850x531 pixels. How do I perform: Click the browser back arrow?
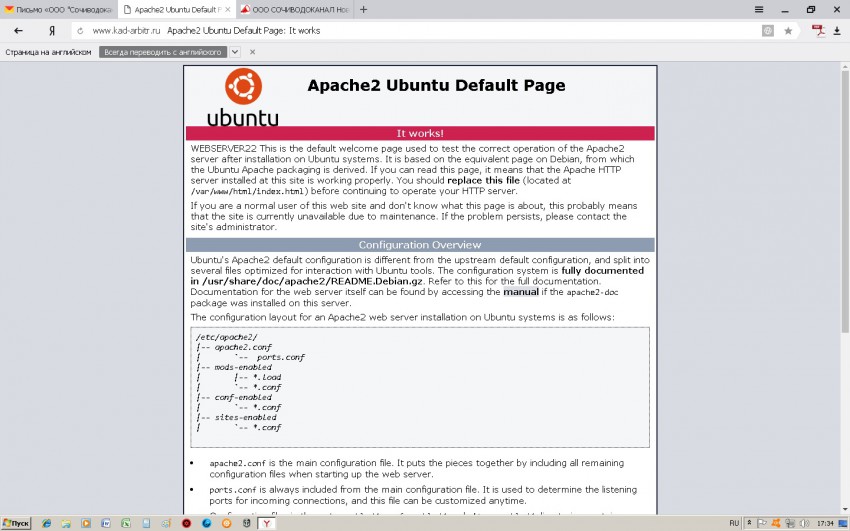pyautogui.click(x=18, y=31)
